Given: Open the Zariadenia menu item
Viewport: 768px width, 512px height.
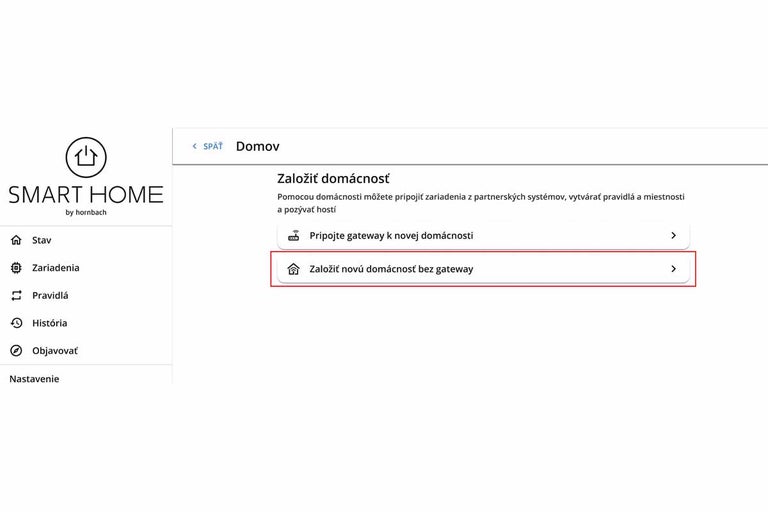Looking at the screenshot, I should tap(55, 268).
